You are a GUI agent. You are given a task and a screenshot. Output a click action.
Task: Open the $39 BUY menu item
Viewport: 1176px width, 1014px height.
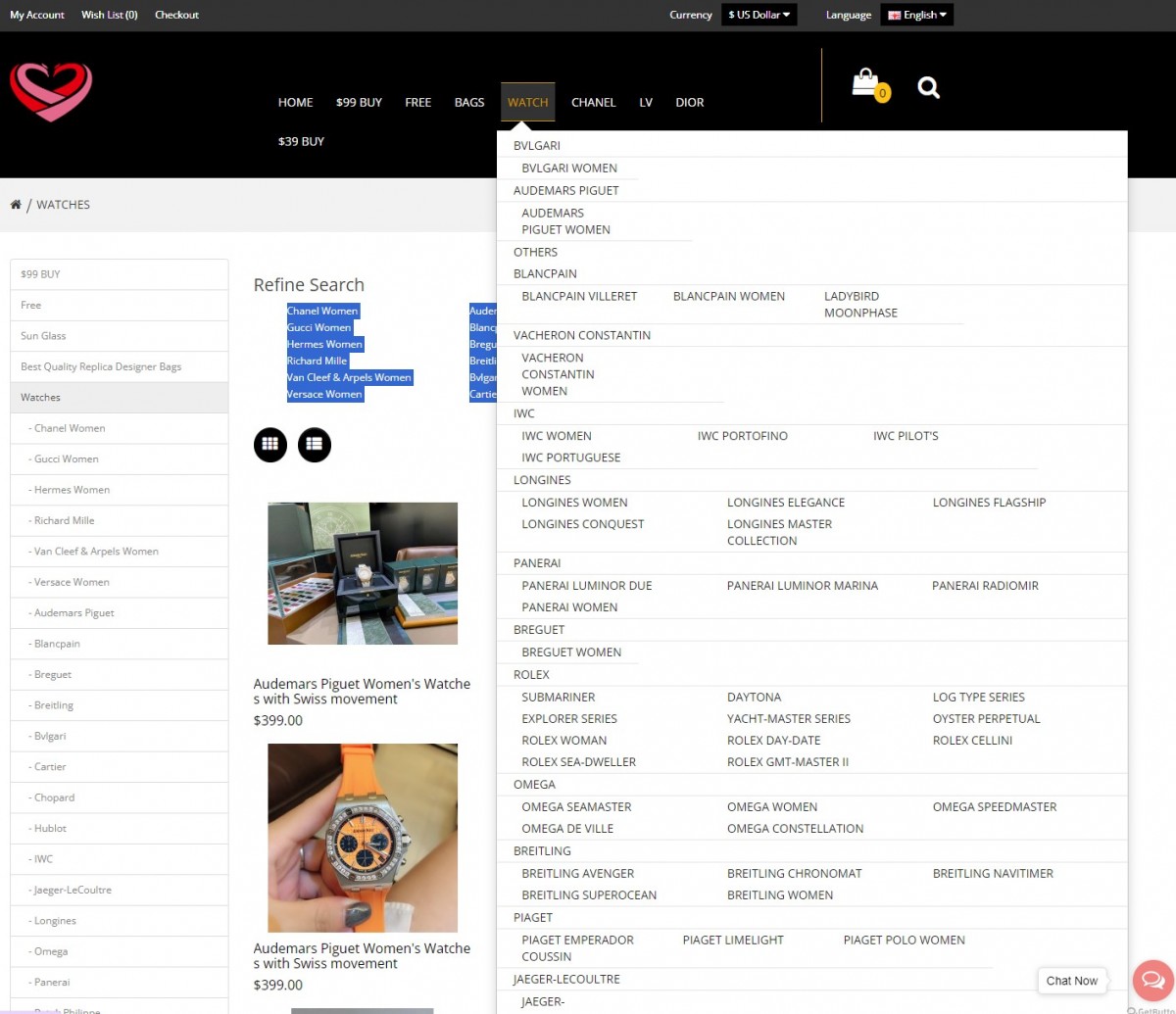[x=301, y=141]
